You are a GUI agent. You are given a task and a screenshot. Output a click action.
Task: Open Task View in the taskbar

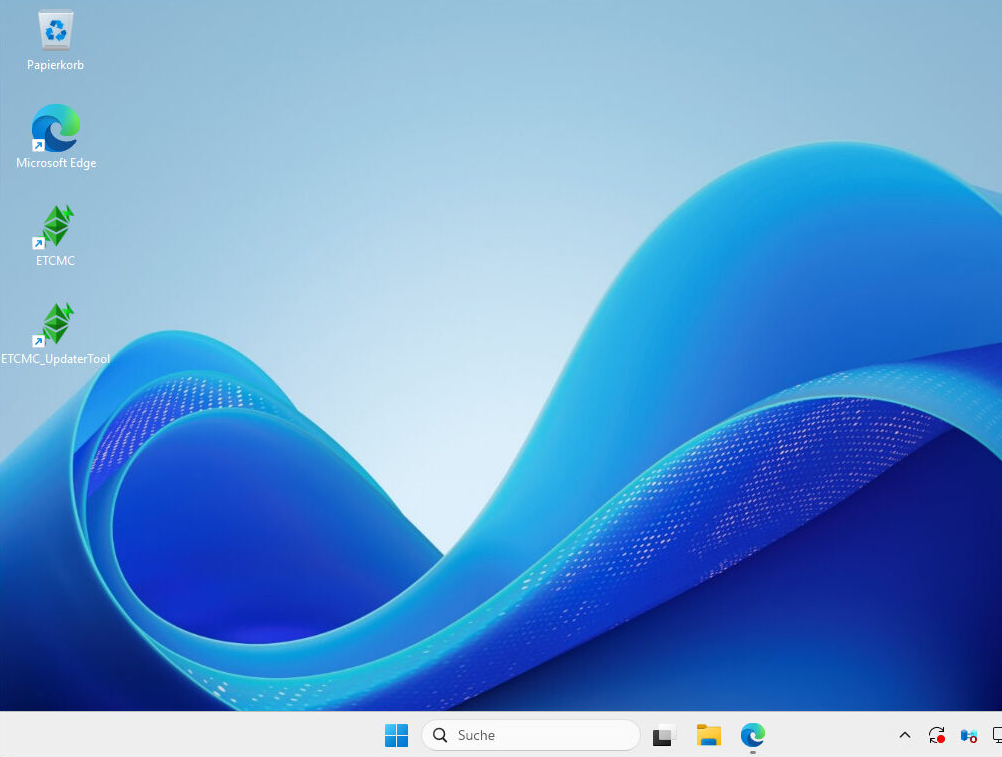(x=664, y=735)
